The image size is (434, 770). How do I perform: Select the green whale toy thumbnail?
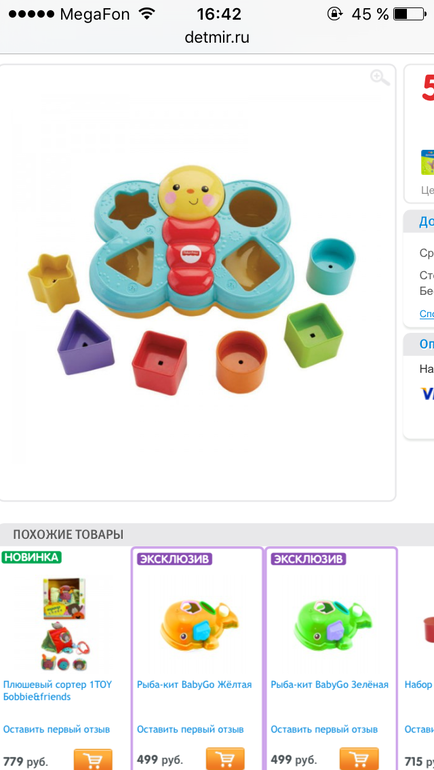click(x=334, y=624)
